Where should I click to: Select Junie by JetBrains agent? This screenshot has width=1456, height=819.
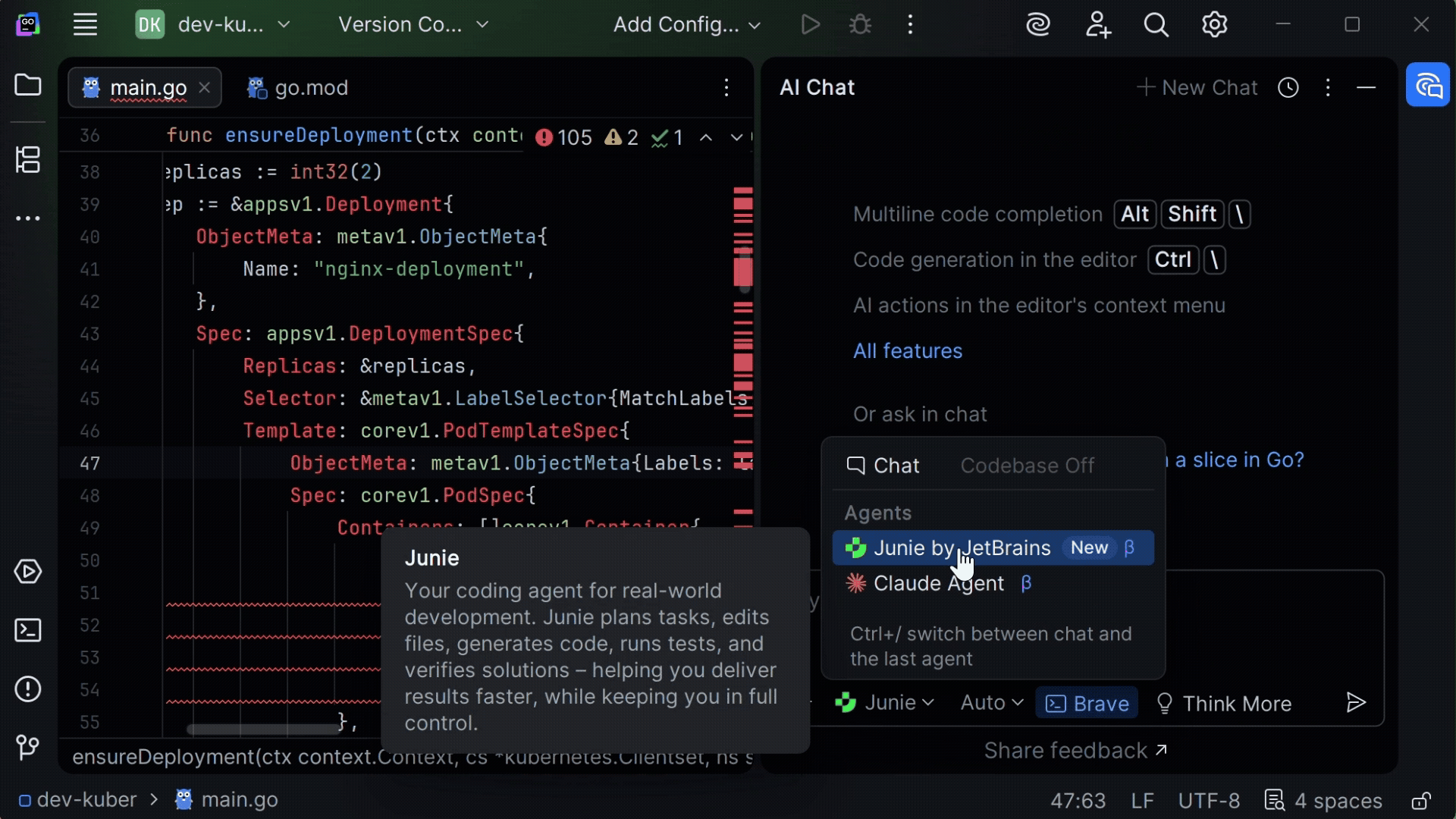(993, 548)
